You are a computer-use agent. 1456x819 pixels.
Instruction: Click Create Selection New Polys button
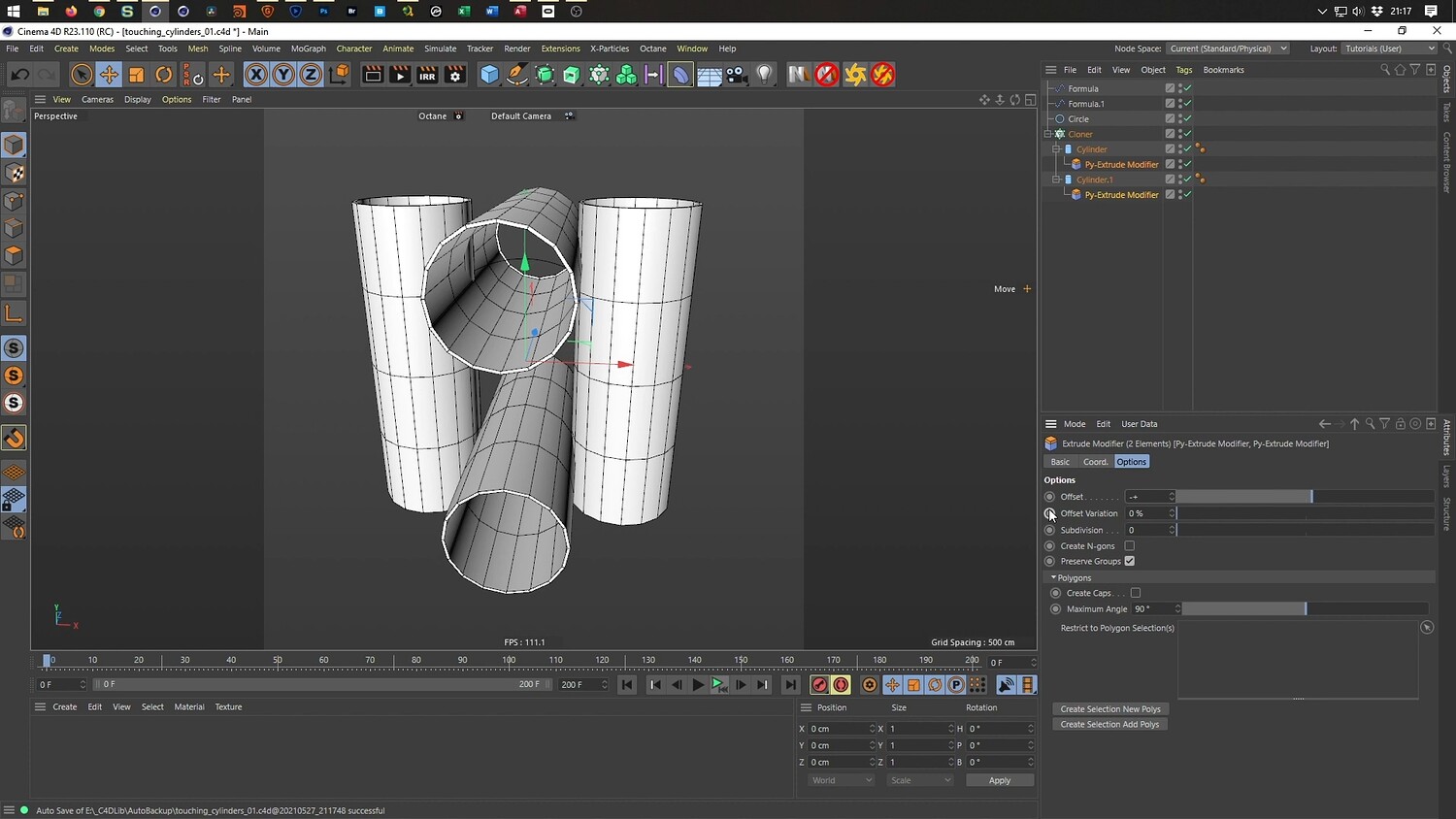coord(1110,709)
